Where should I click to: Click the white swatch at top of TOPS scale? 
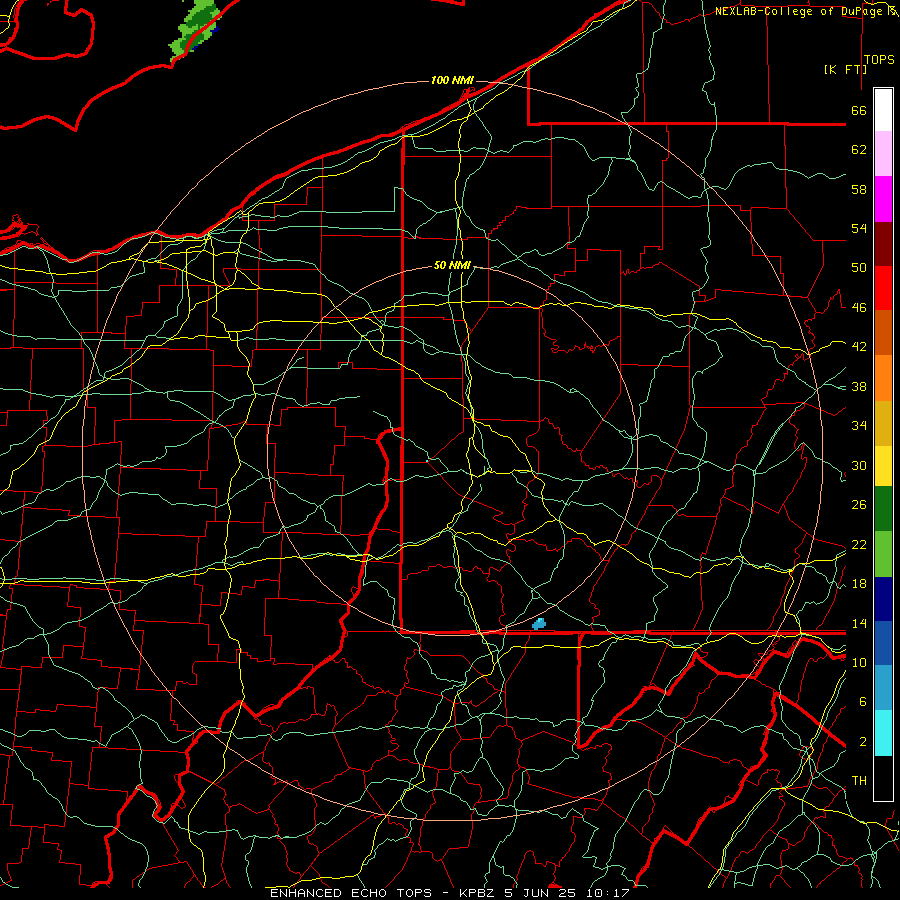point(883,110)
